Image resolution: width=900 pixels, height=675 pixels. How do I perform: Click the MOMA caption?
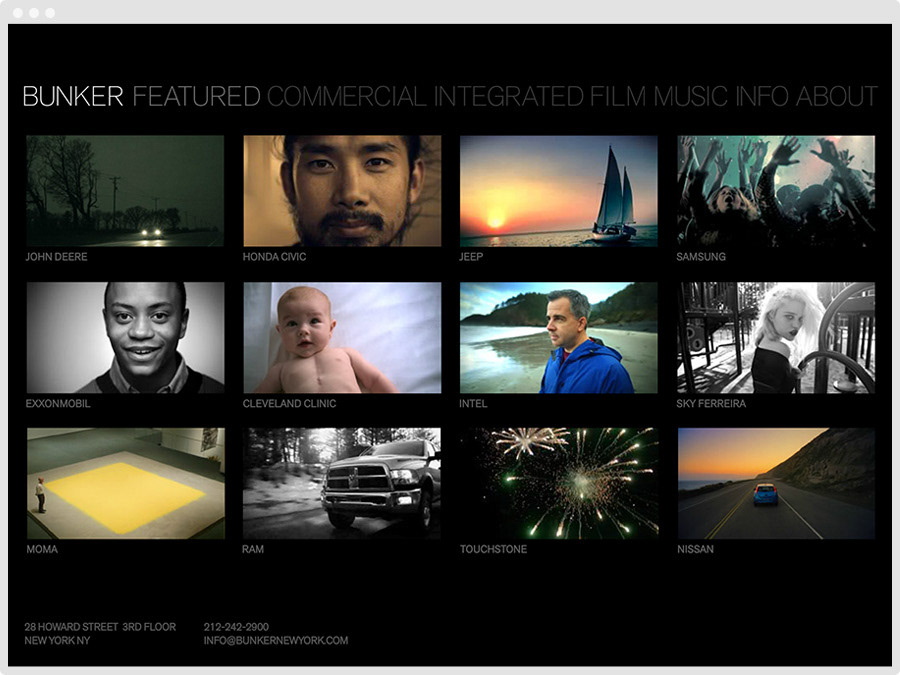click(x=42, y=549)
